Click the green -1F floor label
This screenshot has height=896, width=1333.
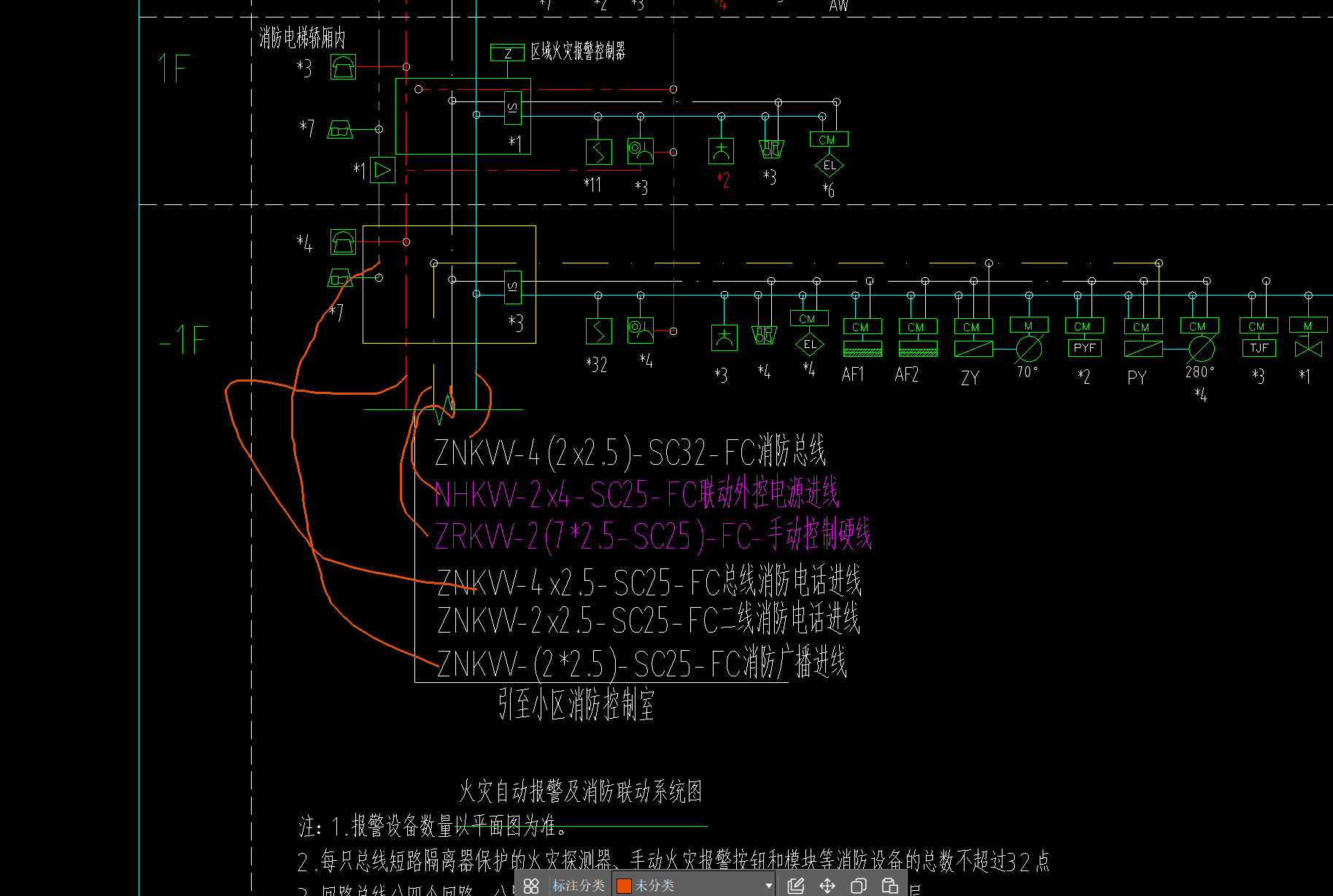pyautogui.click(x=184, y=340)
